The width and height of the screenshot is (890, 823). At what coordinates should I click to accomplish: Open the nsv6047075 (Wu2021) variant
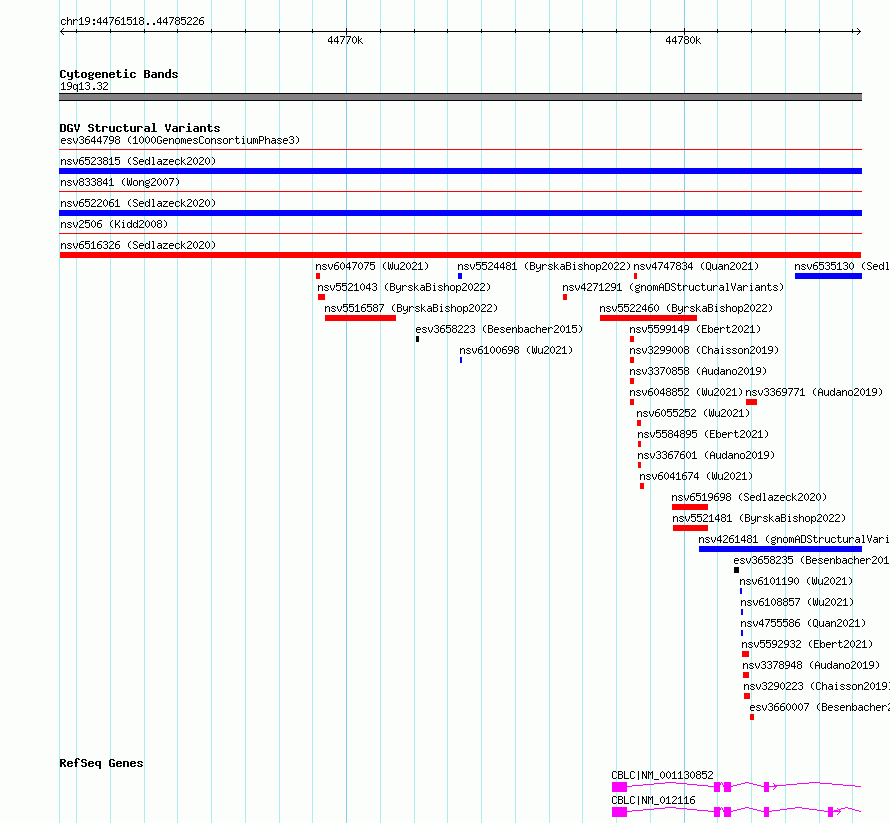pos(372,266)
